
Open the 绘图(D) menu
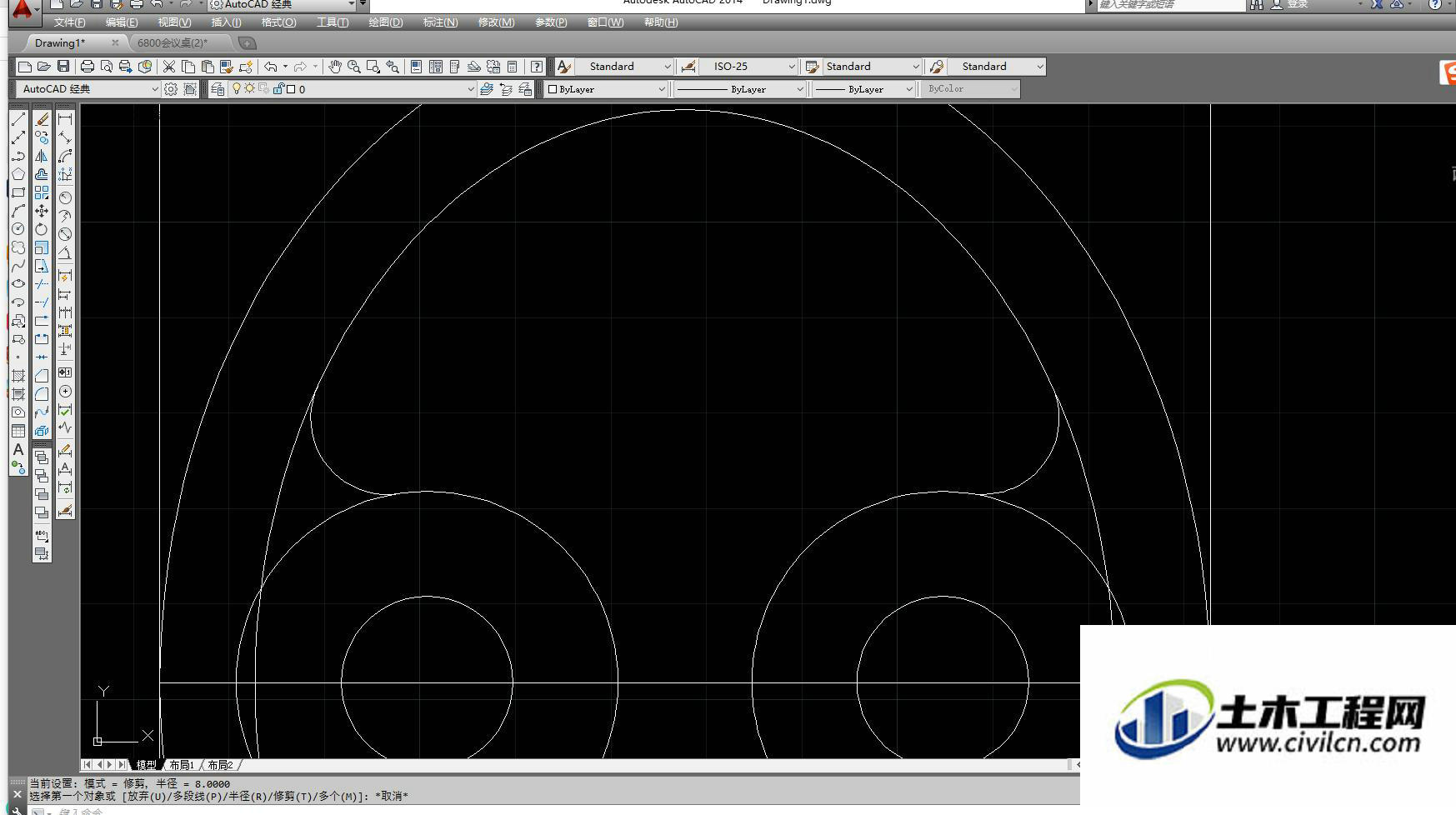coord(386,22)
